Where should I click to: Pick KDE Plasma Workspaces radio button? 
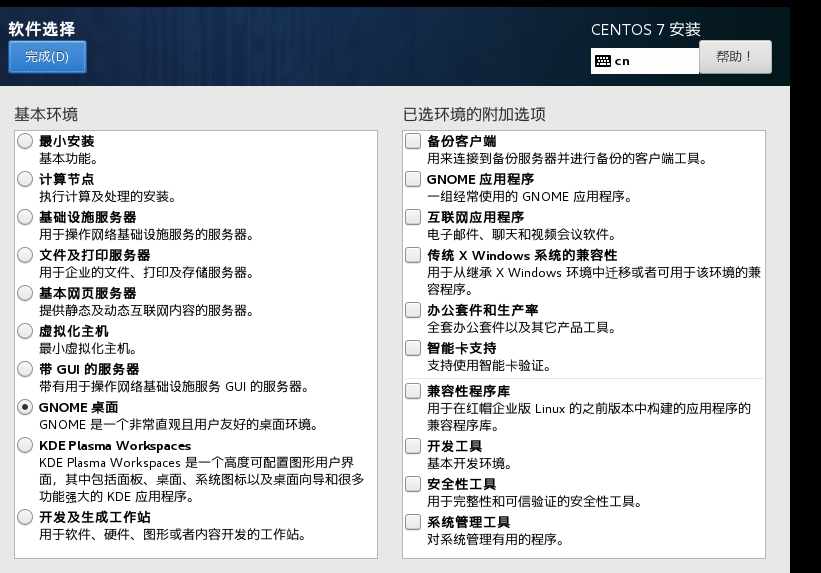25,445
